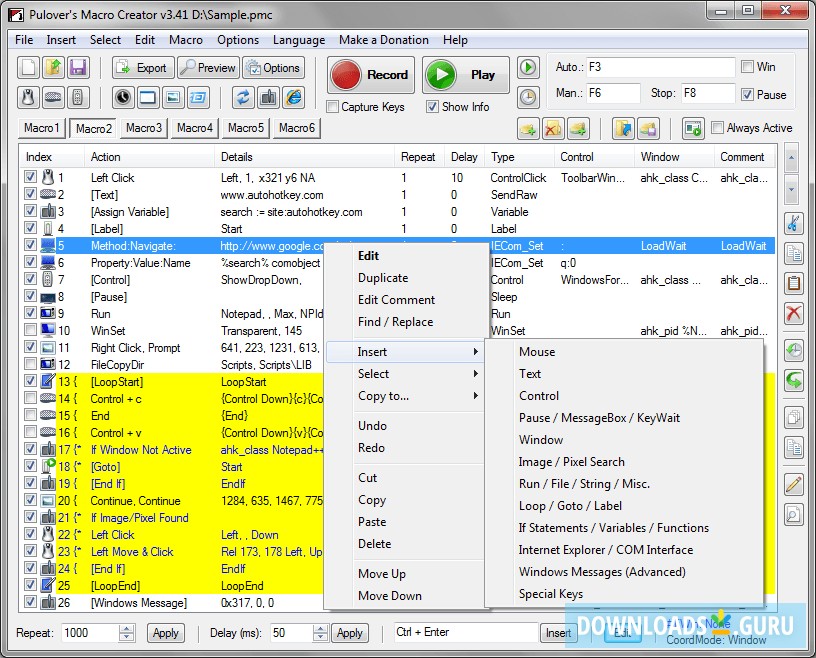Select Loop / Goto / Label submenu entry
This screenshot has height=658, width=816.
[x=570, y=506]
